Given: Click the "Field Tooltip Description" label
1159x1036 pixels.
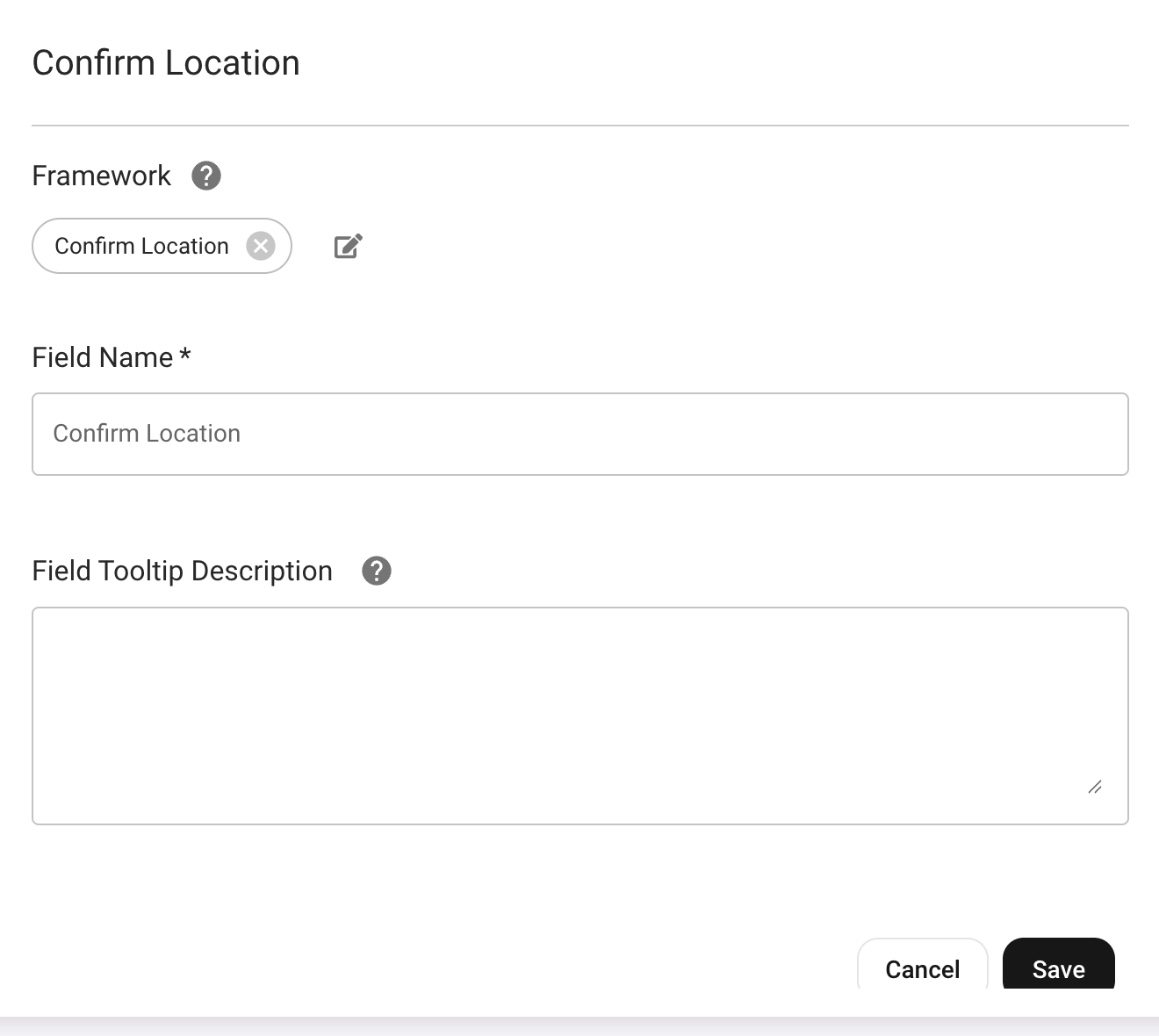Looking at the screenshot, I should 182,571.
